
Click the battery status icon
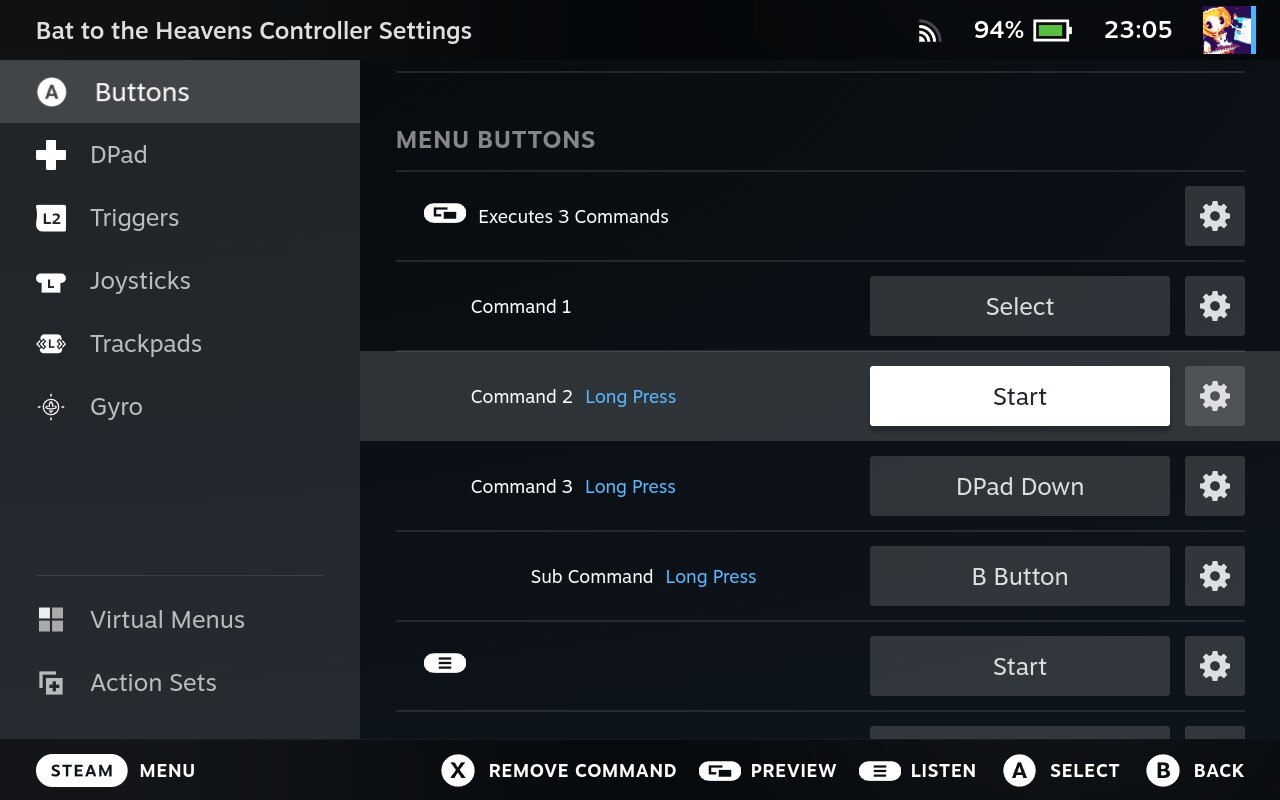[1052, 30]
